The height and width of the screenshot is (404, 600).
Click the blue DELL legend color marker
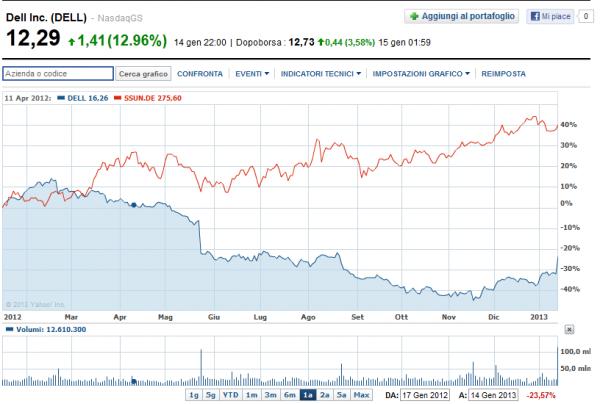61,98
